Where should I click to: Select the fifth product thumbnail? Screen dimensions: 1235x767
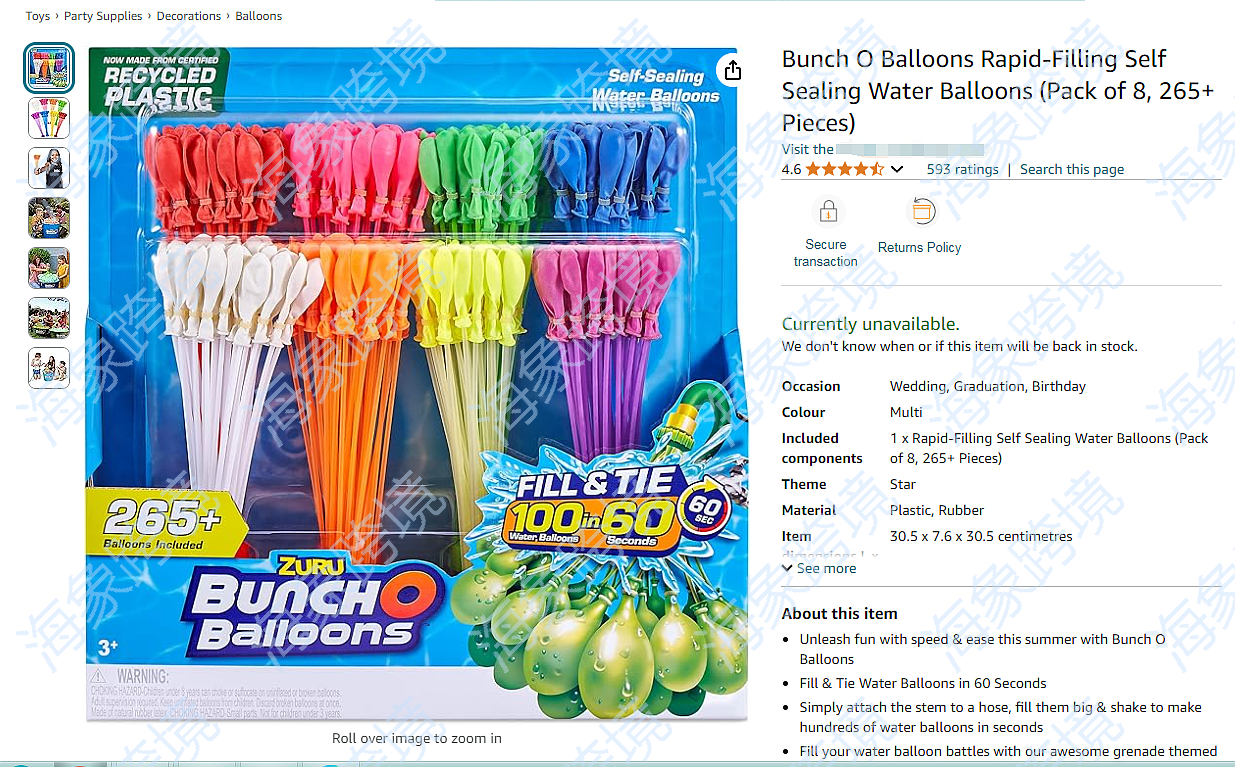coord(49,268)
